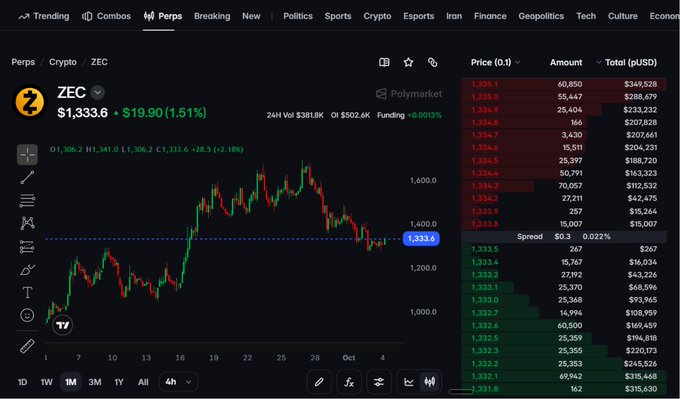Open the market guide book icon
The image size is (680, 399).
point(384,62)
